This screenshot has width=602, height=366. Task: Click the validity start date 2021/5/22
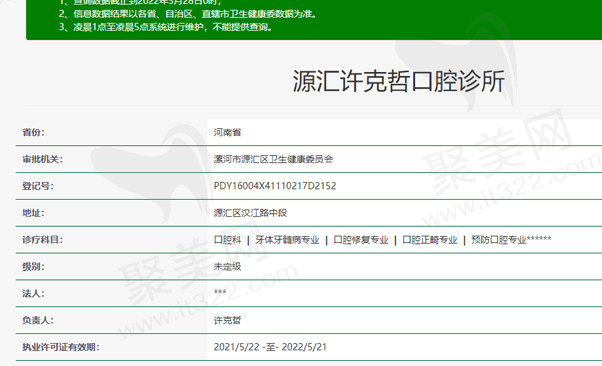(236, 347)
